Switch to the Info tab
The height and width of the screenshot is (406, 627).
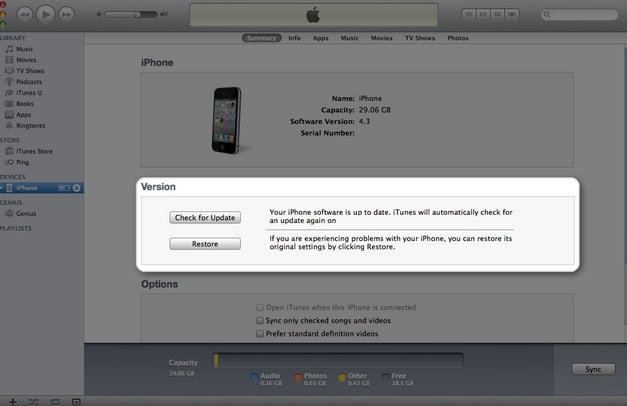pos(294,38)
